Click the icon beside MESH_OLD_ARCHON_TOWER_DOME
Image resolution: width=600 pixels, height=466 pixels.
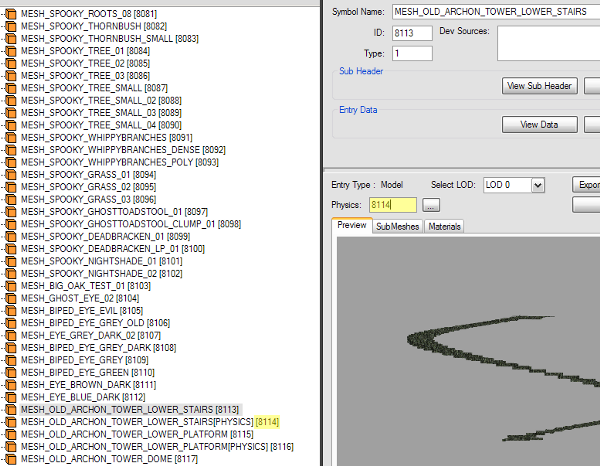pos(11,459)
